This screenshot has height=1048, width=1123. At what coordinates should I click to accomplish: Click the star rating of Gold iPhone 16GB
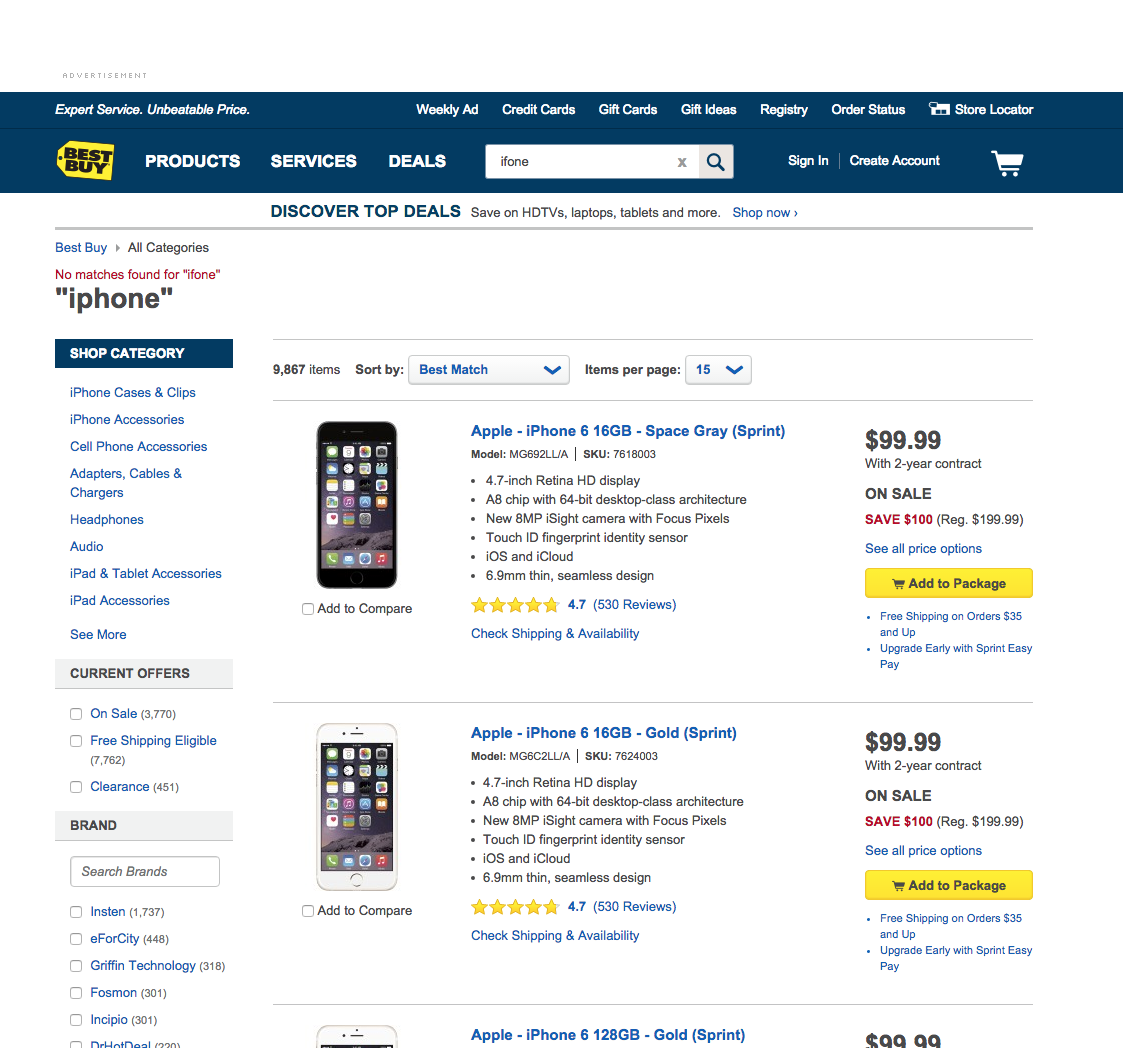[515, 908]
